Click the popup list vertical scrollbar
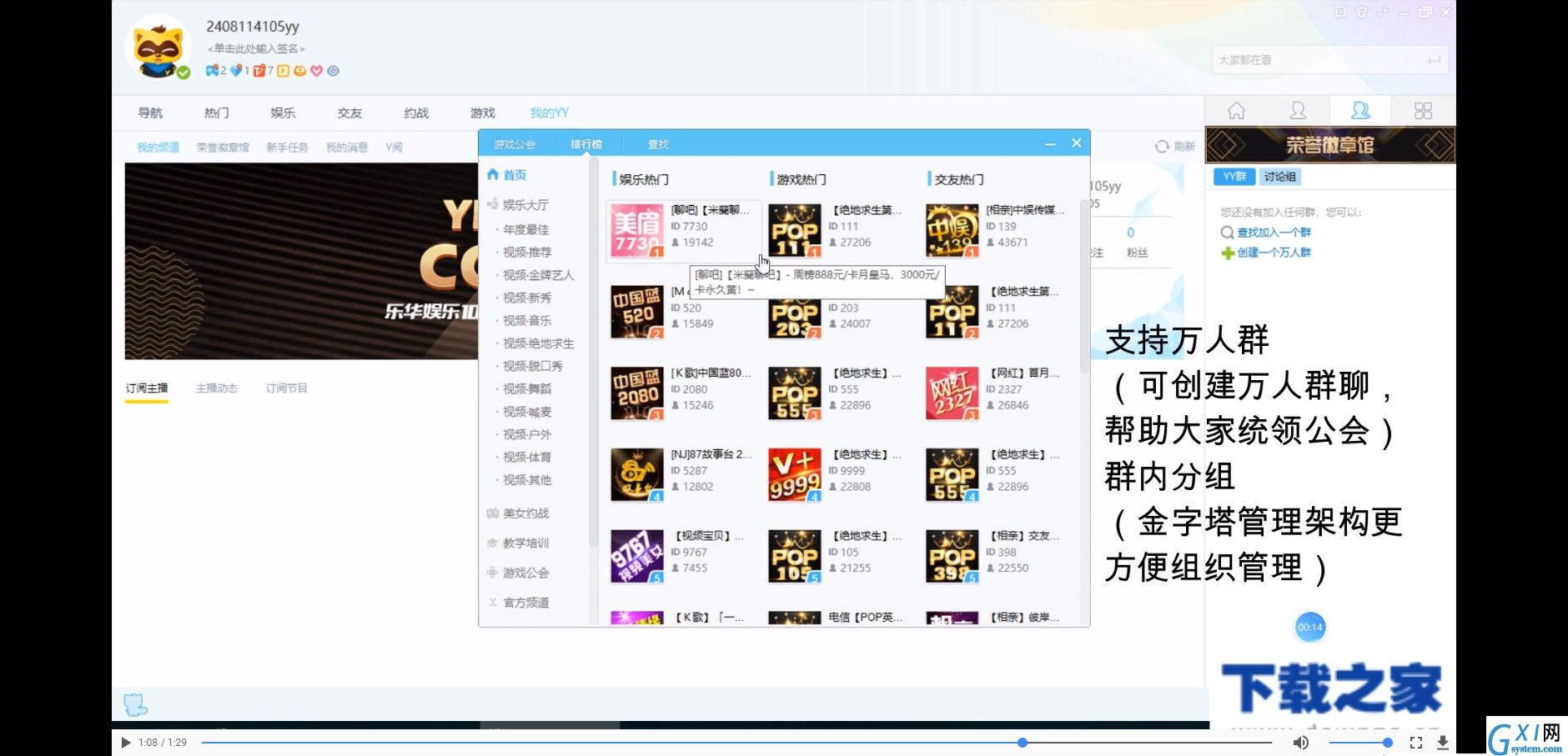The height and width of the screenshot is (756, 1568). coord(1083,288)
